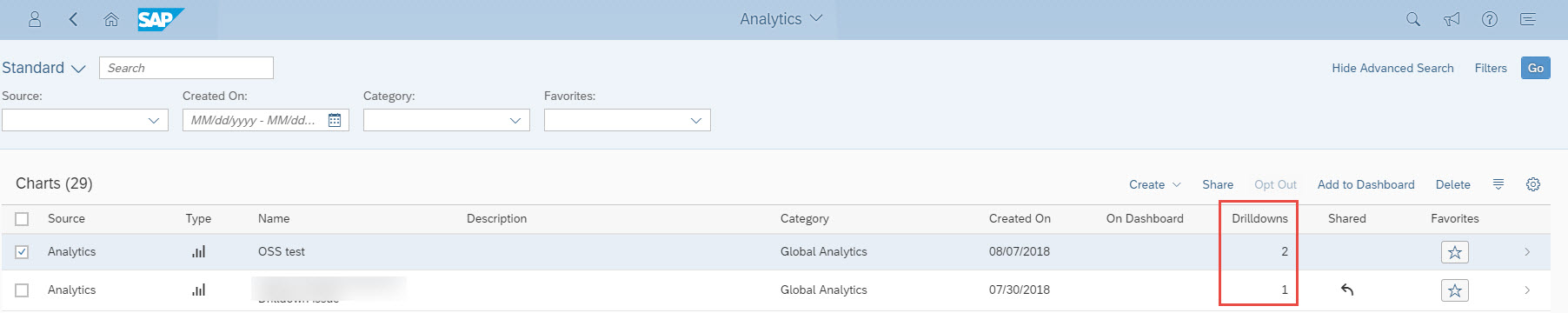Click the Drilldowns column header
The image size is (1568, 313).
point(1259,219)
